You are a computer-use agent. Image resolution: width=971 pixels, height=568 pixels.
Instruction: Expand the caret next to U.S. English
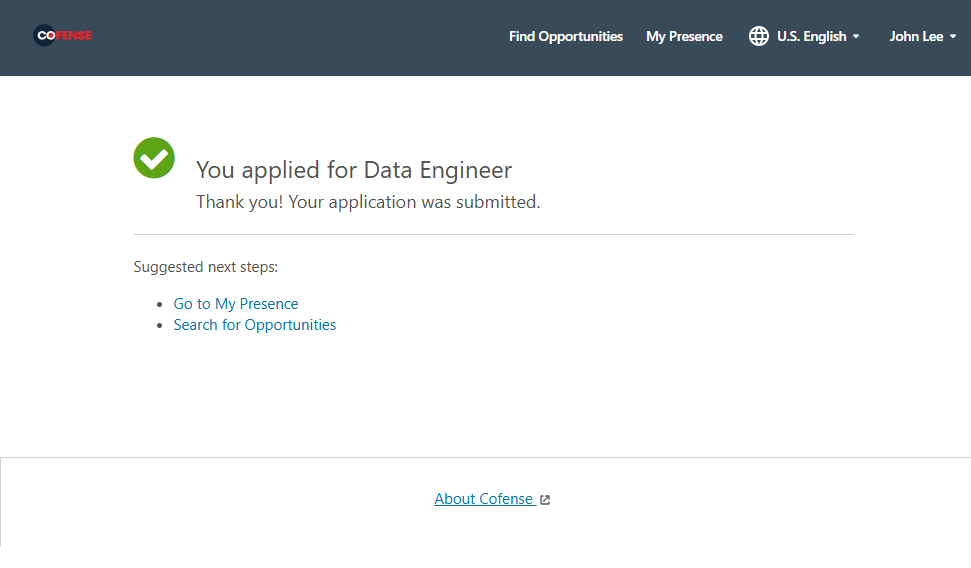[x=856, y=37]
